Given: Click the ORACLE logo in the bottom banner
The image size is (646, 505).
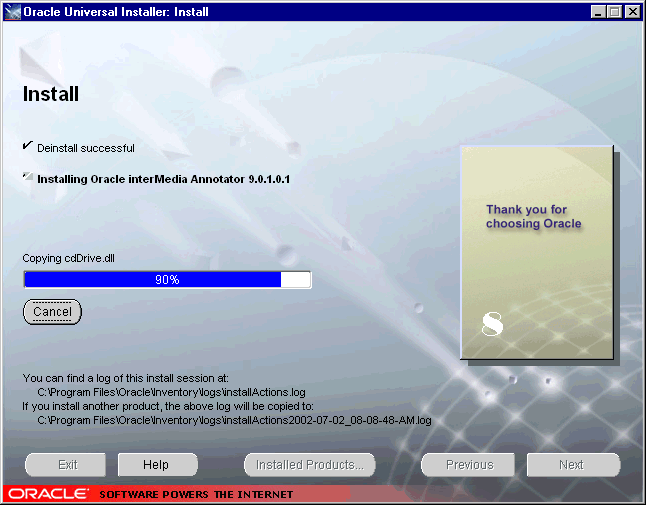Looking at the screenshot, I should (x=48, y=494).
